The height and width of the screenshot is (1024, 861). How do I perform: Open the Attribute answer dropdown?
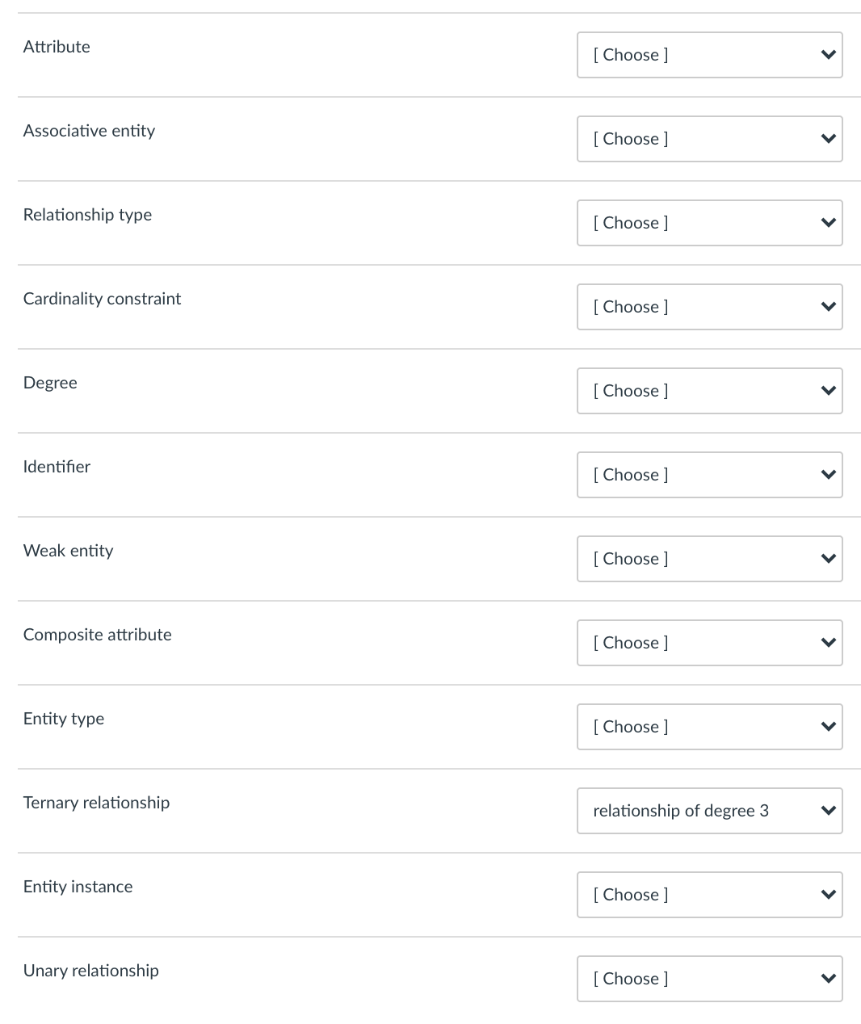[x=709, y=55]
